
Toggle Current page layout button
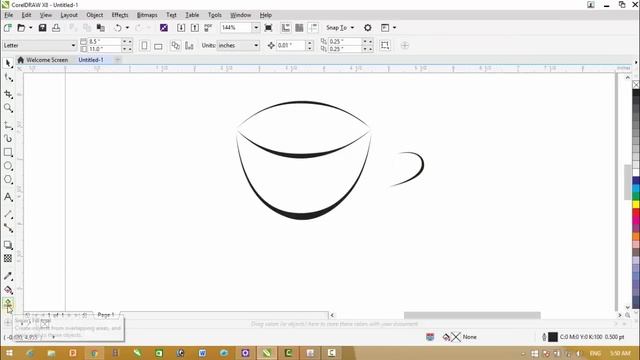coord(189,45)
